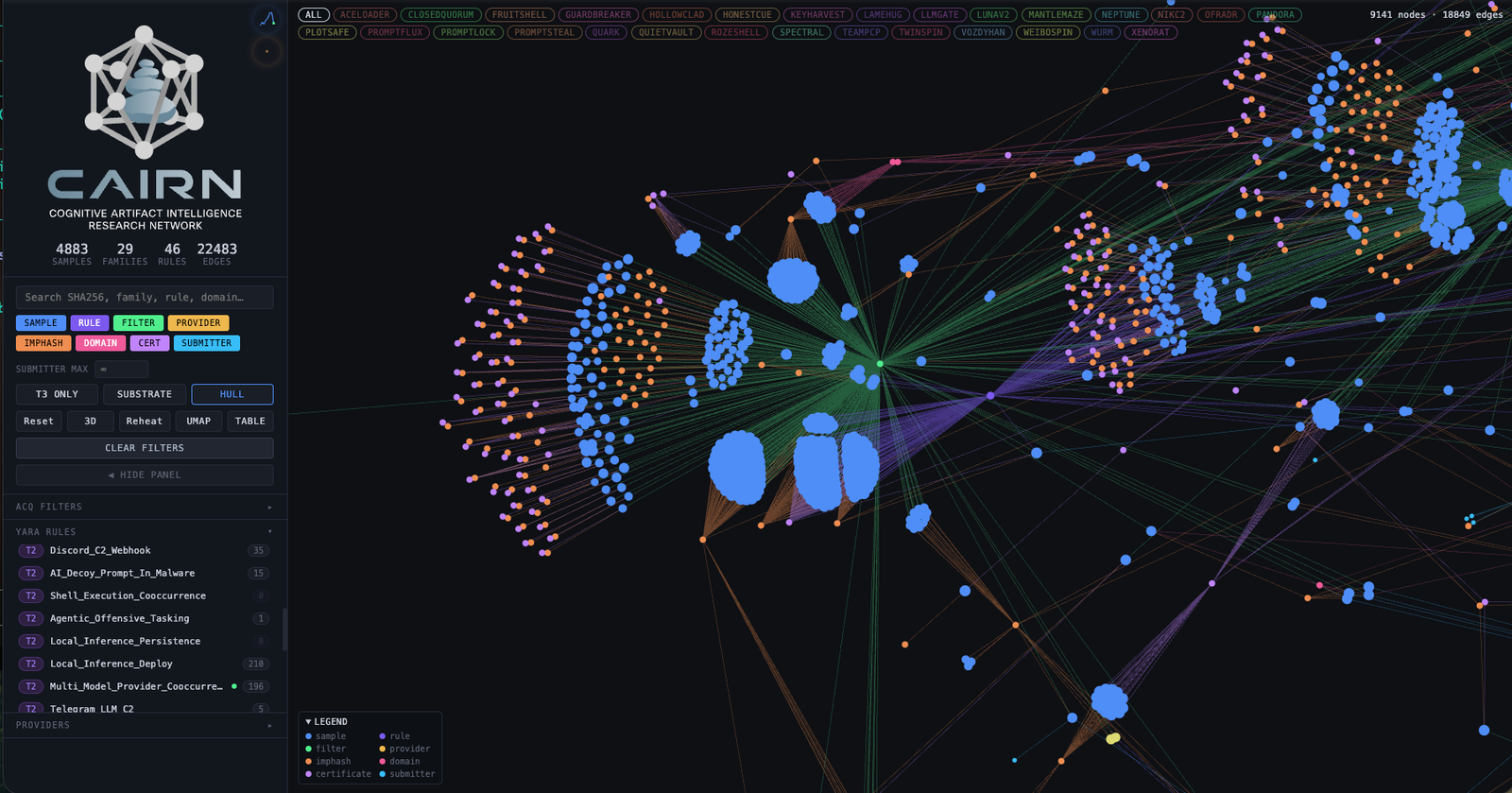Click the CLEAR FILTERS button
This screenshot has width=1512, height=793.
145,448
